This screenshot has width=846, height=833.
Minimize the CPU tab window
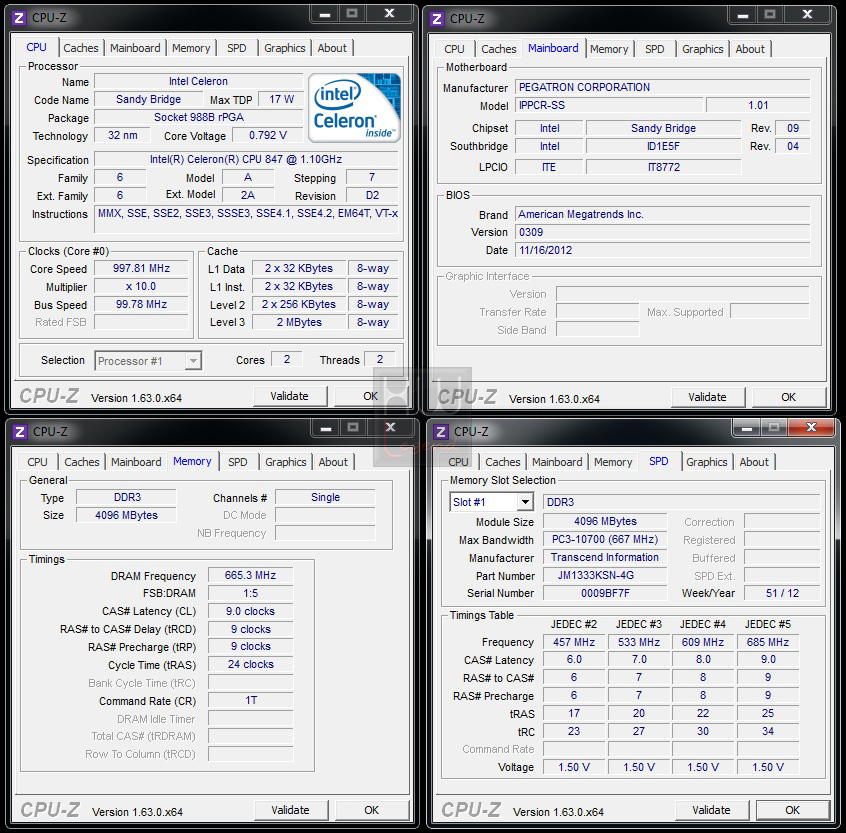click(325, 14)
